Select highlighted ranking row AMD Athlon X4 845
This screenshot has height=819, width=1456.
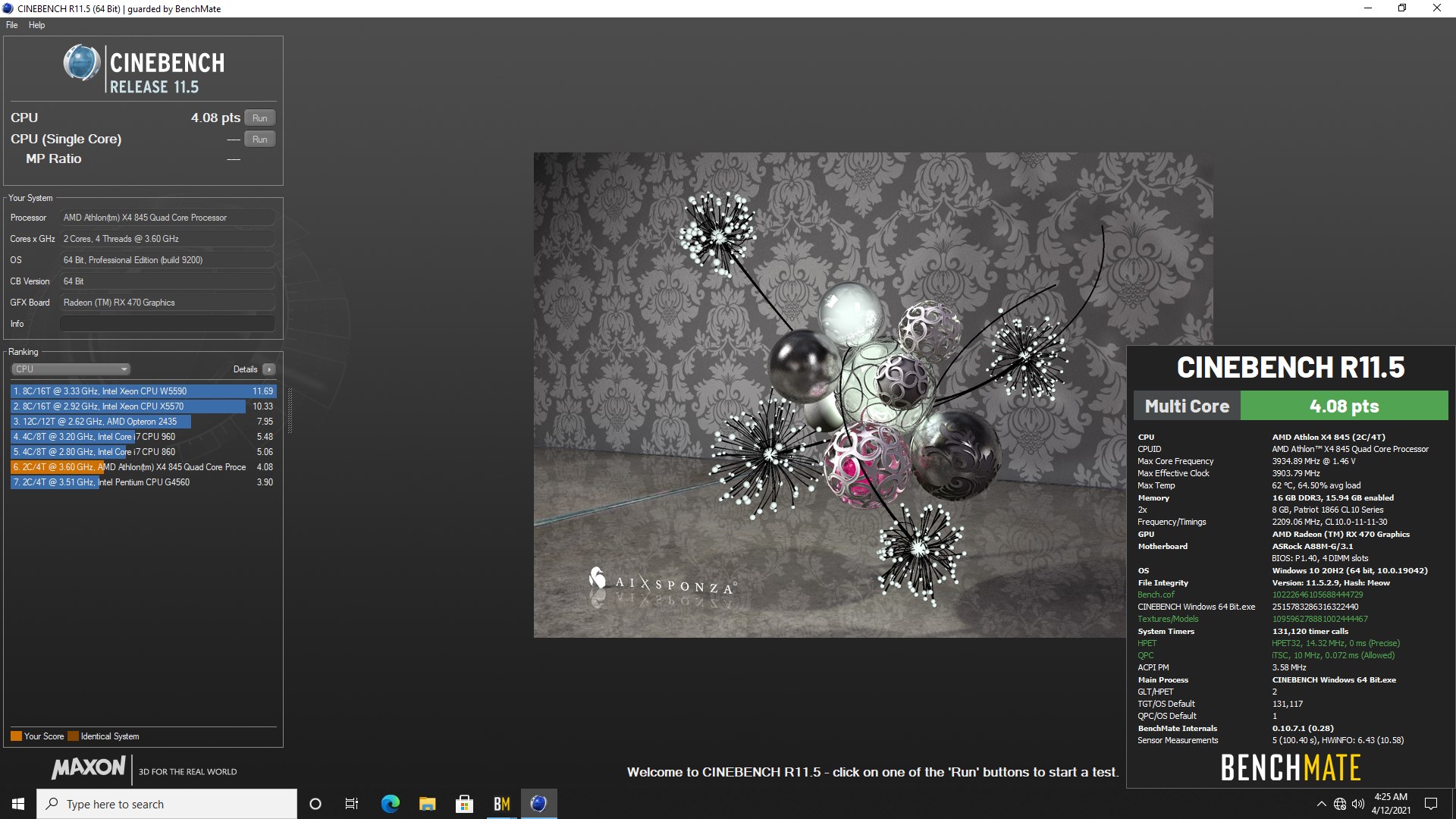coord(143,467)
